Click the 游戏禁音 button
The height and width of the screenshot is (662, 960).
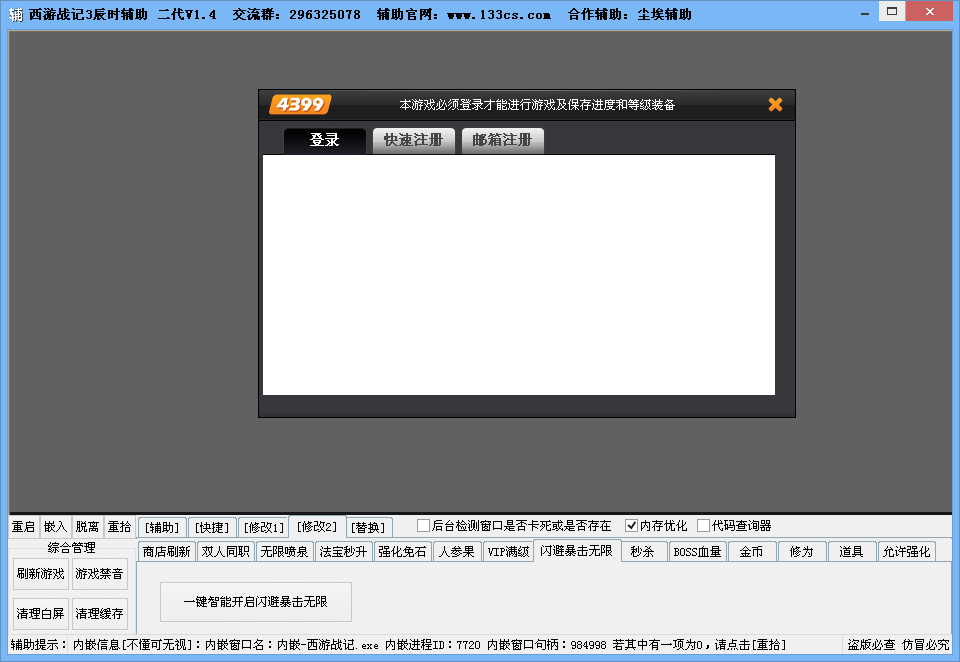pyautogui.click(x=99, y=574)
